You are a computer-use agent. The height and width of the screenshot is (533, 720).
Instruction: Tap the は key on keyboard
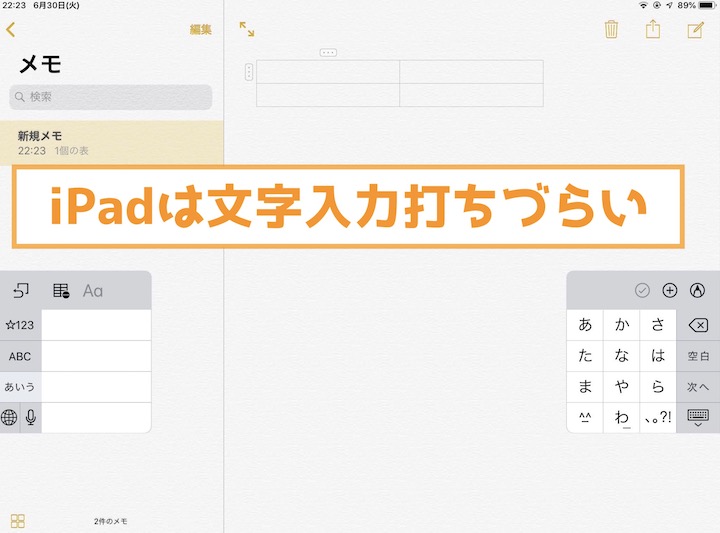pos(658,356)
